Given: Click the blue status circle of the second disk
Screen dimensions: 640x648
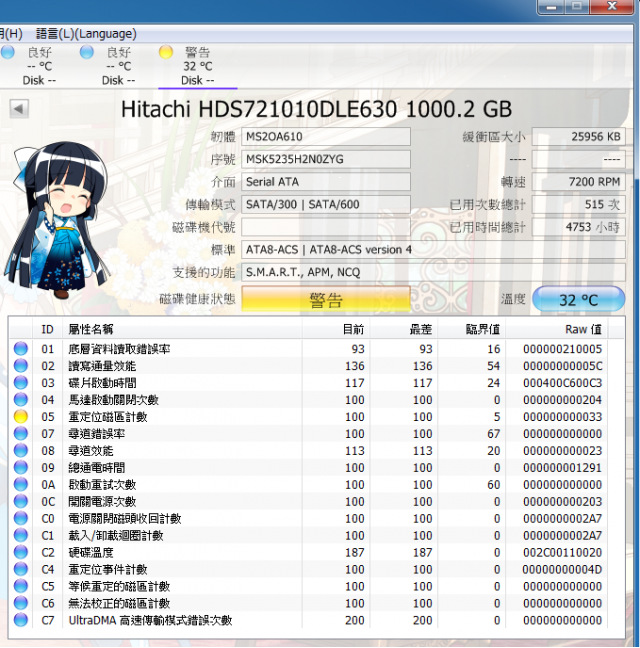Looking at the screenshot, I should point(87,52).
